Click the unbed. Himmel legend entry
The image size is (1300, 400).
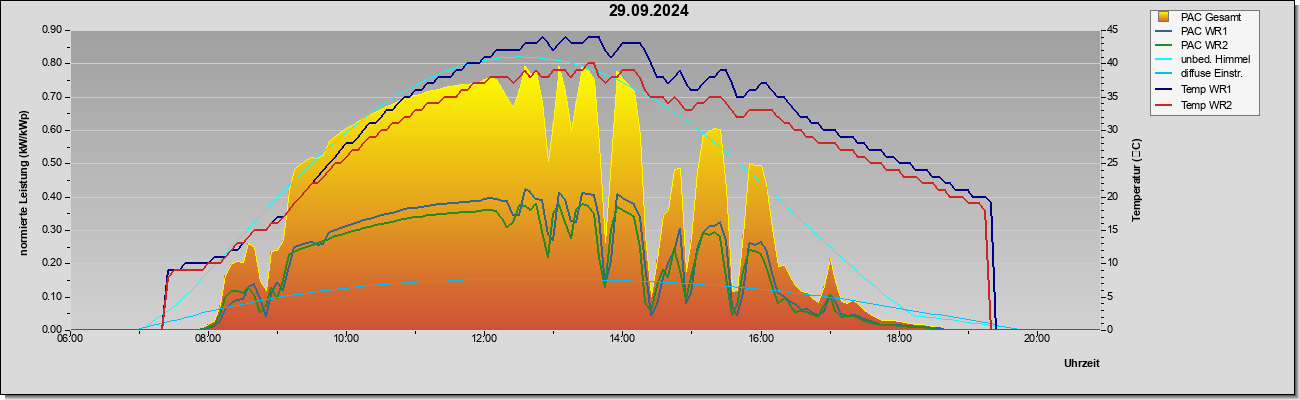1200,60
